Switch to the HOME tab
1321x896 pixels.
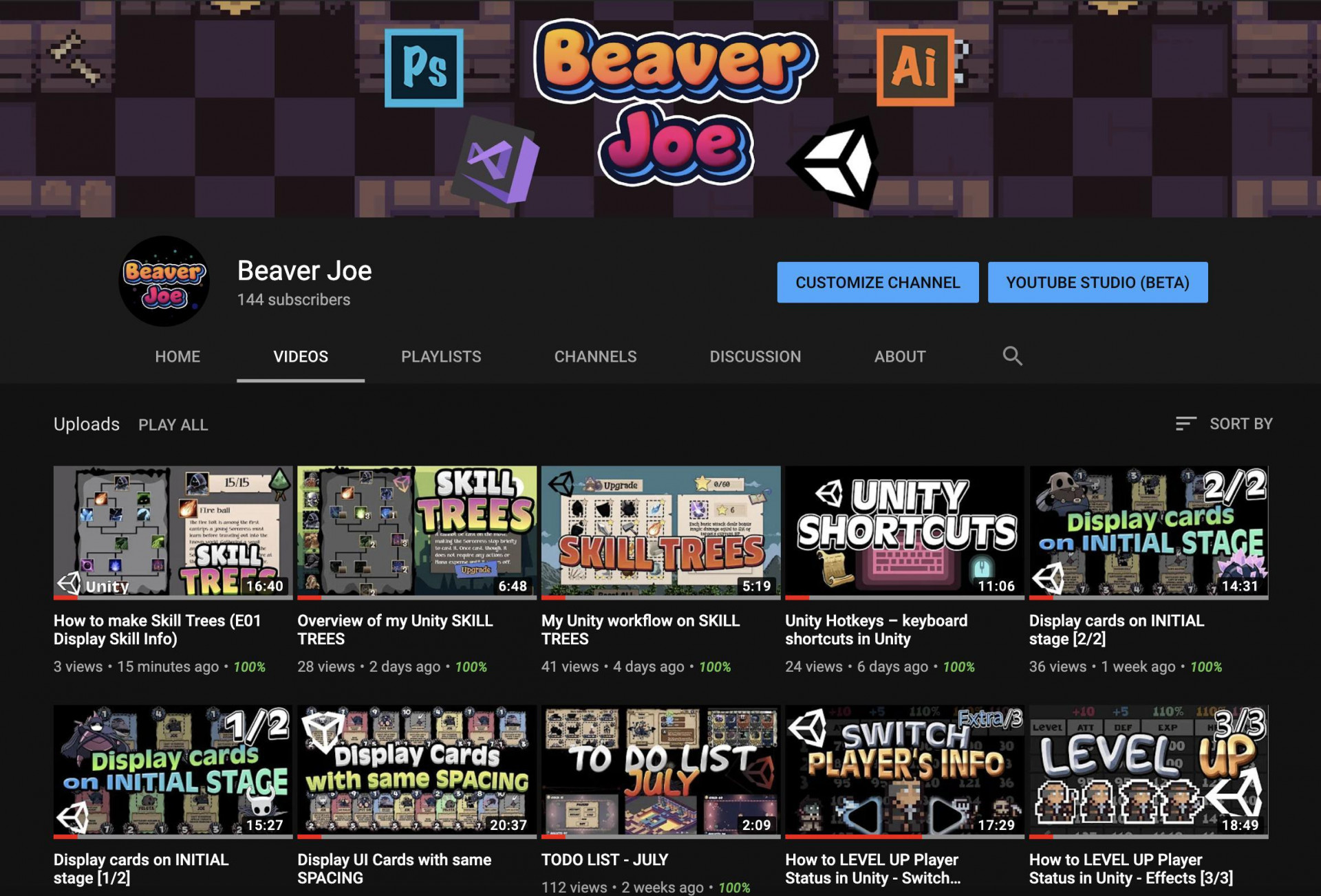click(178, 356)
